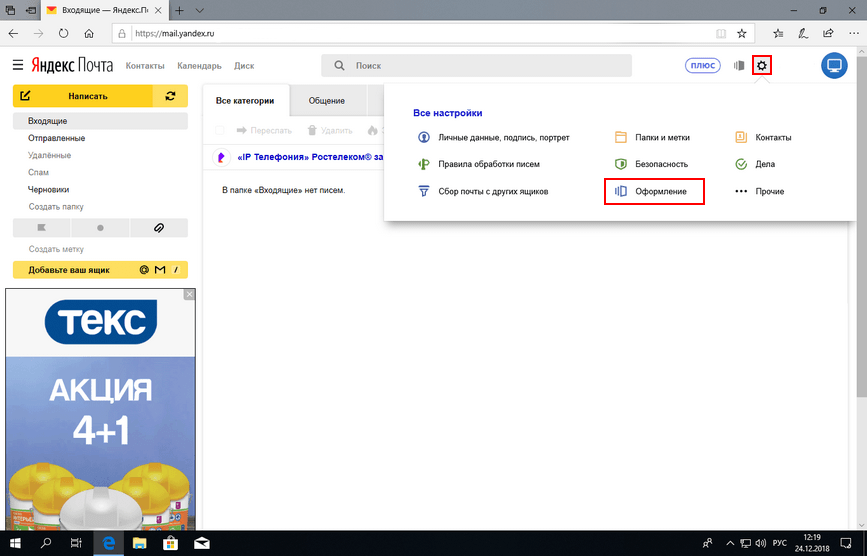The height and width of the screenshot is (556, 867).
Task: Click the Написать compose button
Action: (83, 96)
